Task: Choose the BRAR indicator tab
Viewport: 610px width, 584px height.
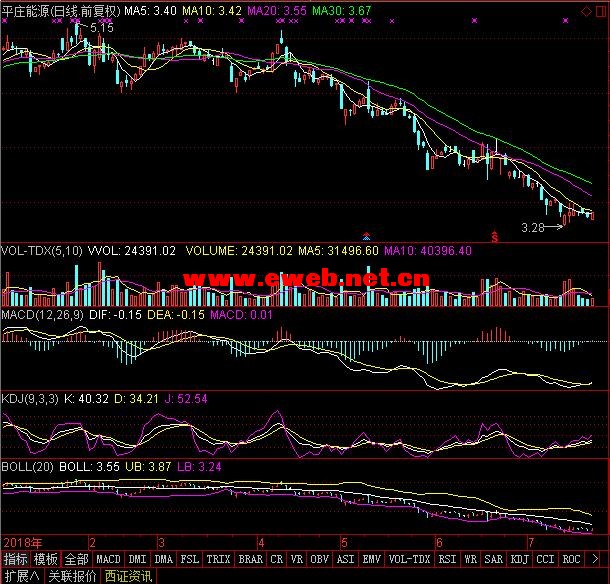Action: click(x=251, y=559)
